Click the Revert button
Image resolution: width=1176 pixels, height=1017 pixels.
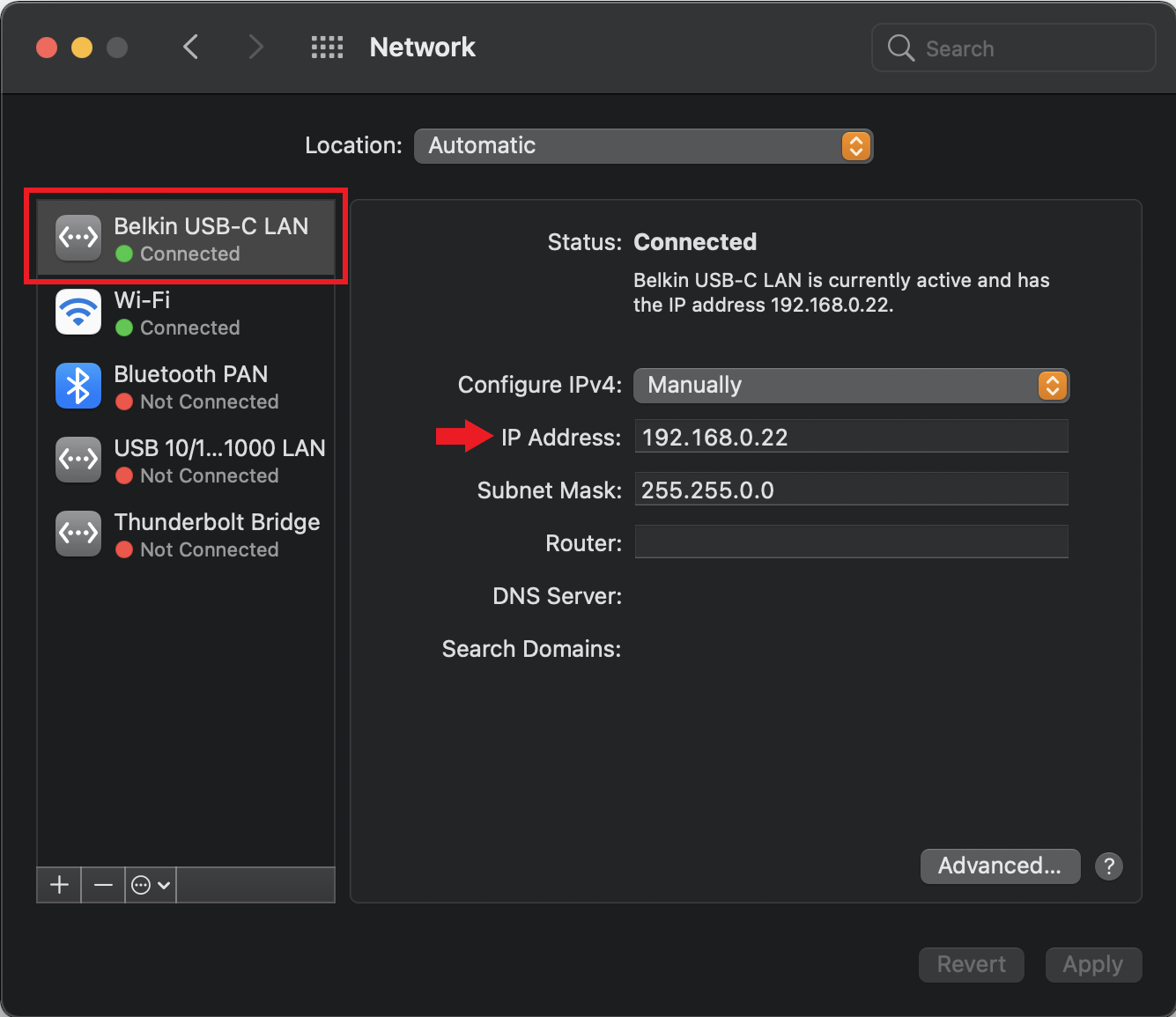click(971, 965)
